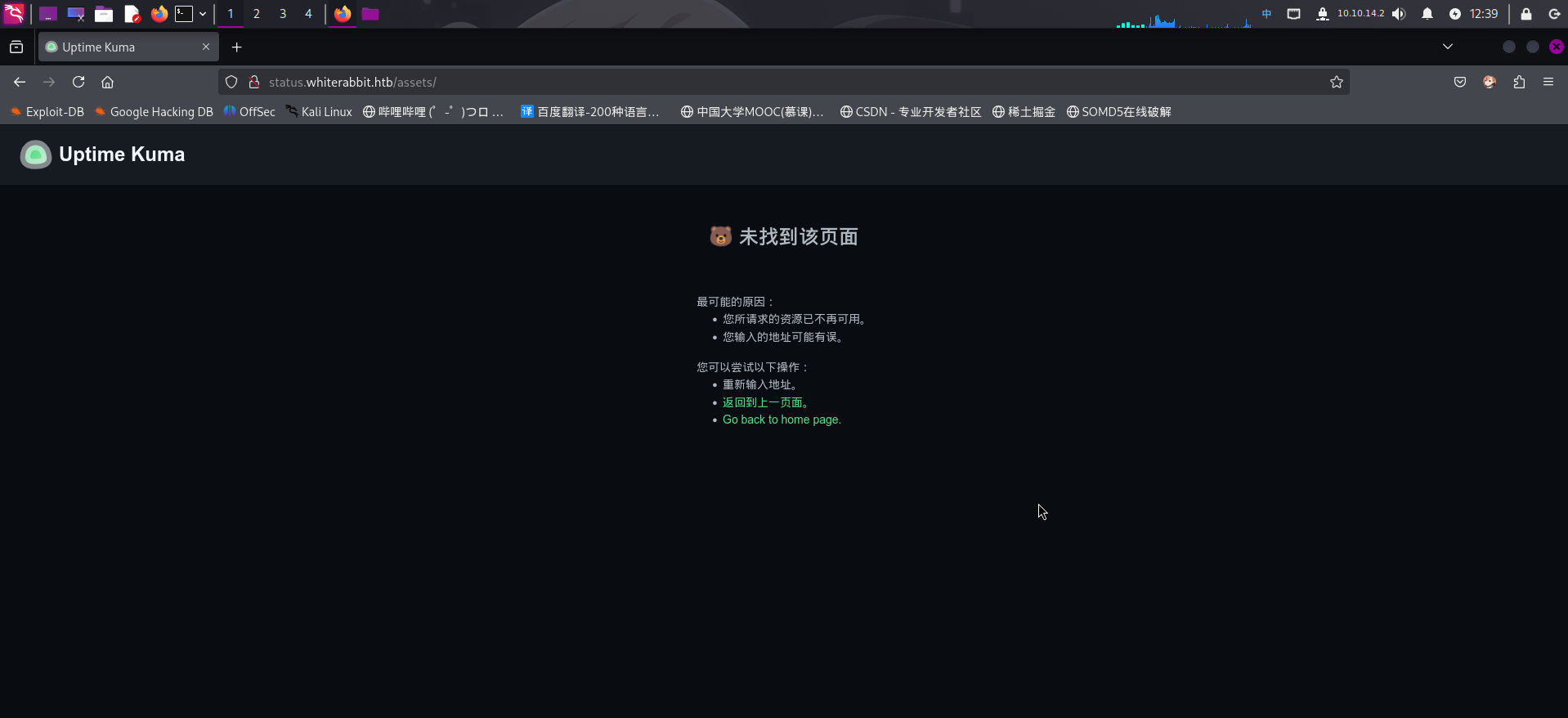Switch to workspace 2
The image size is (1568, 718).
pyautogui.click(x=257, y=14)
